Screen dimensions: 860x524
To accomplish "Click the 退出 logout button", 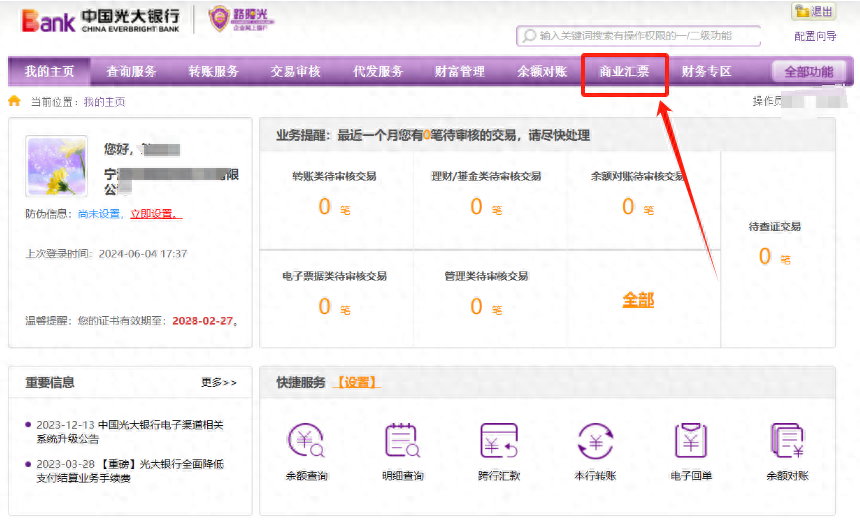I will pyautogui.click(x=814, y=12).
